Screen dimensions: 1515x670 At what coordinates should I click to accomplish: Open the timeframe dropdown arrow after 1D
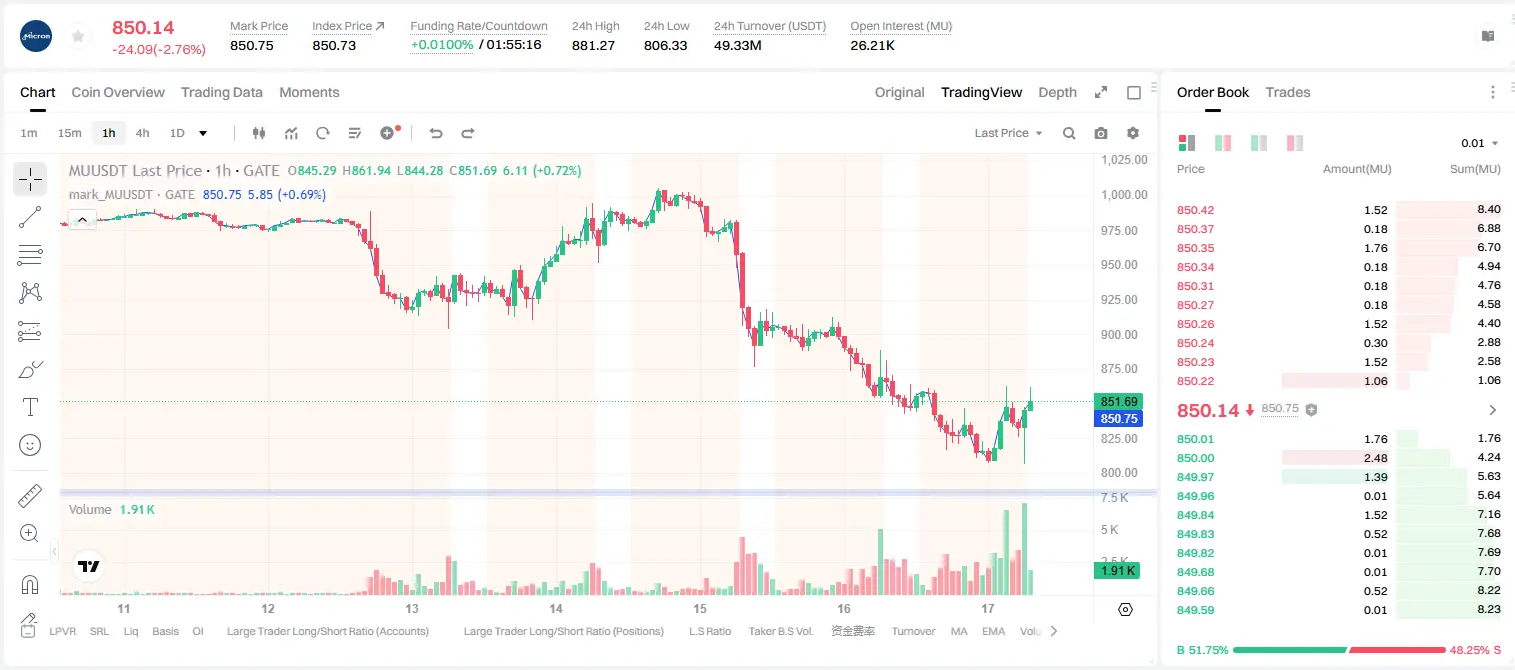click(x=203, y=133)
